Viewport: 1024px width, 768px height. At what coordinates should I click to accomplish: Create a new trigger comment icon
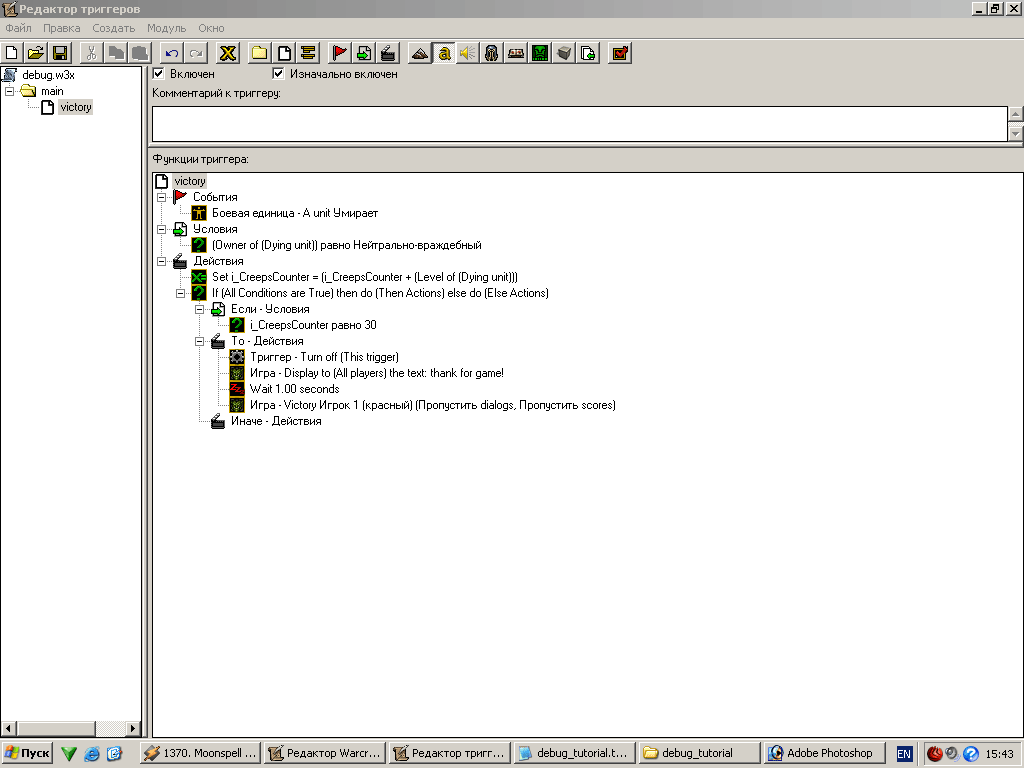pos(308,53)
